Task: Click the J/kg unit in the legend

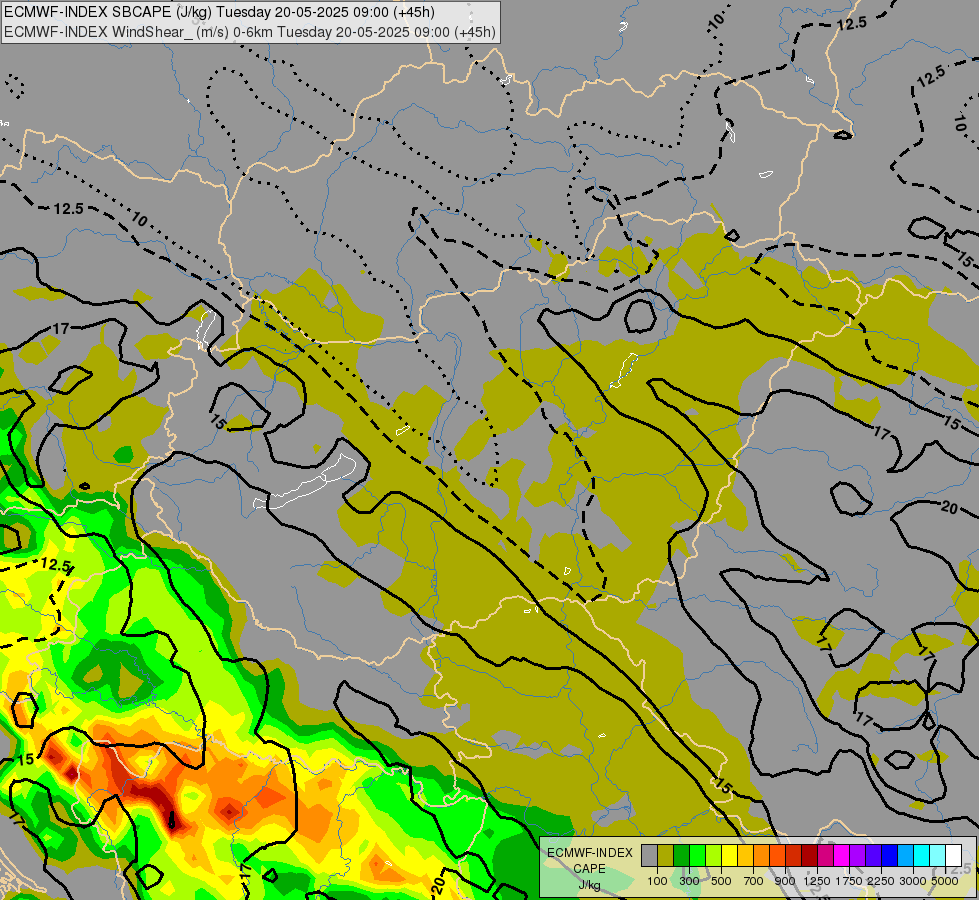Action: [589, 885]
